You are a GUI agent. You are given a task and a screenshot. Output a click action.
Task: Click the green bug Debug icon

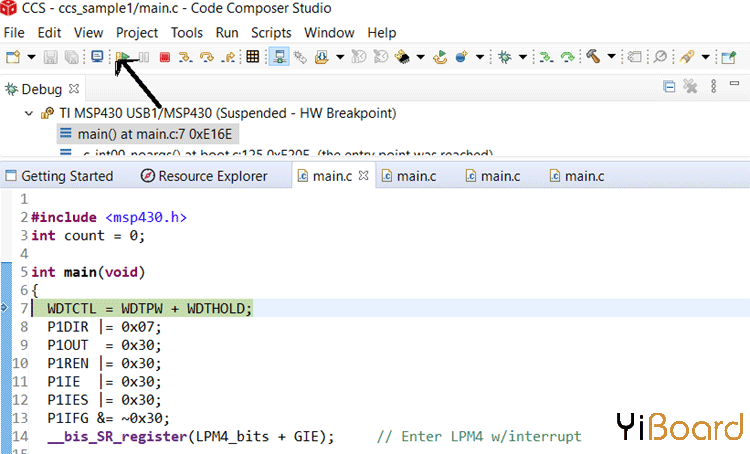(x=504, y=57)
